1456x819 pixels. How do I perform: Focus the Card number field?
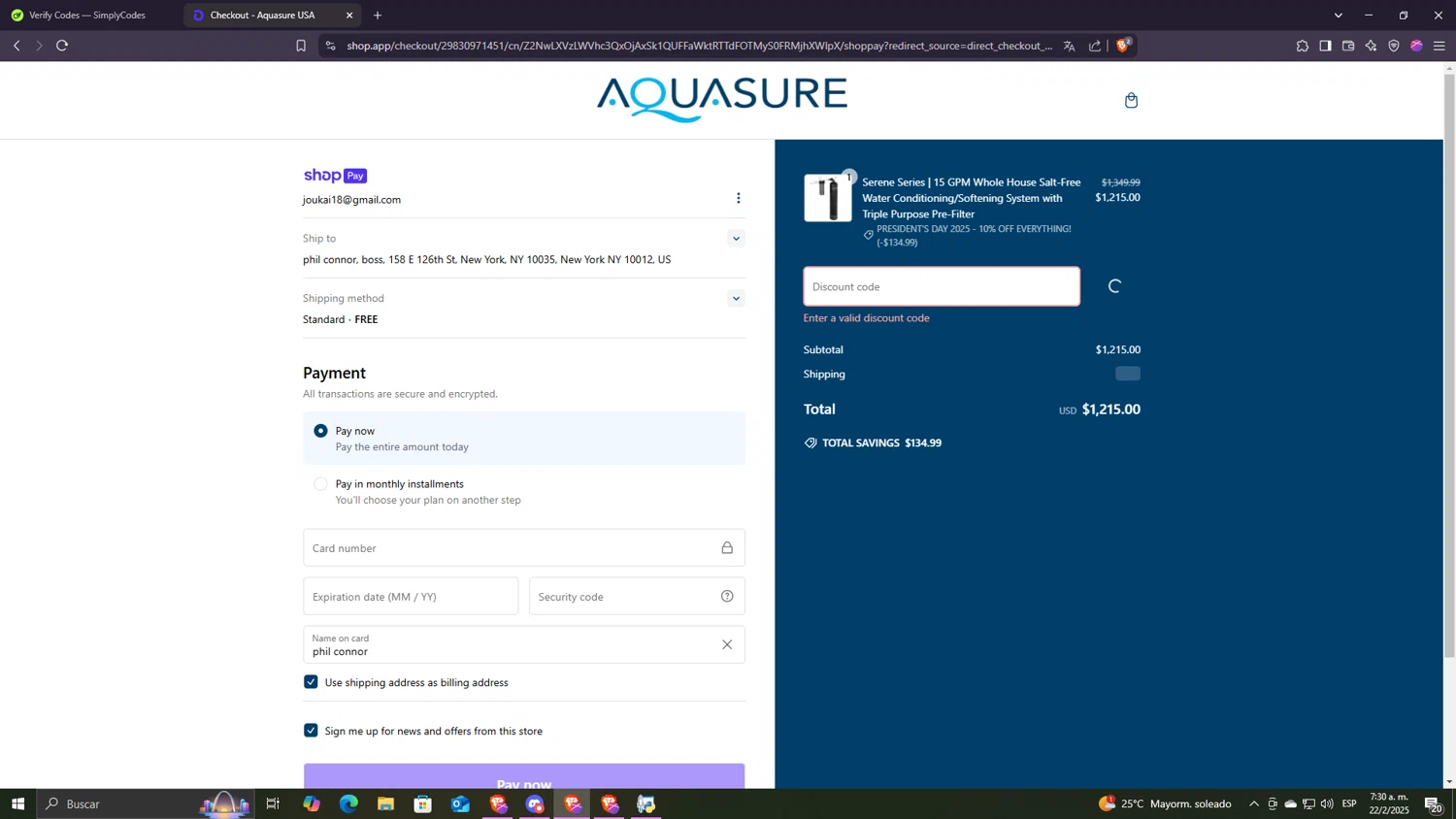click(524, 548)
